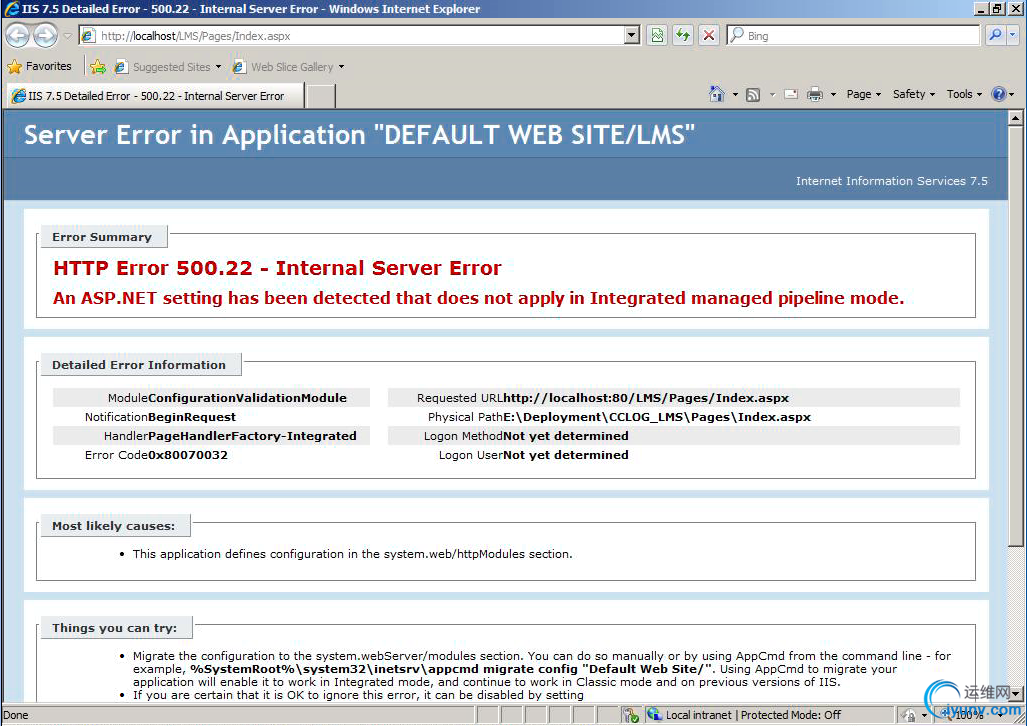Click the Home icon in command bar
This screenshot has width=1027, height=726.
click(717, 94)
